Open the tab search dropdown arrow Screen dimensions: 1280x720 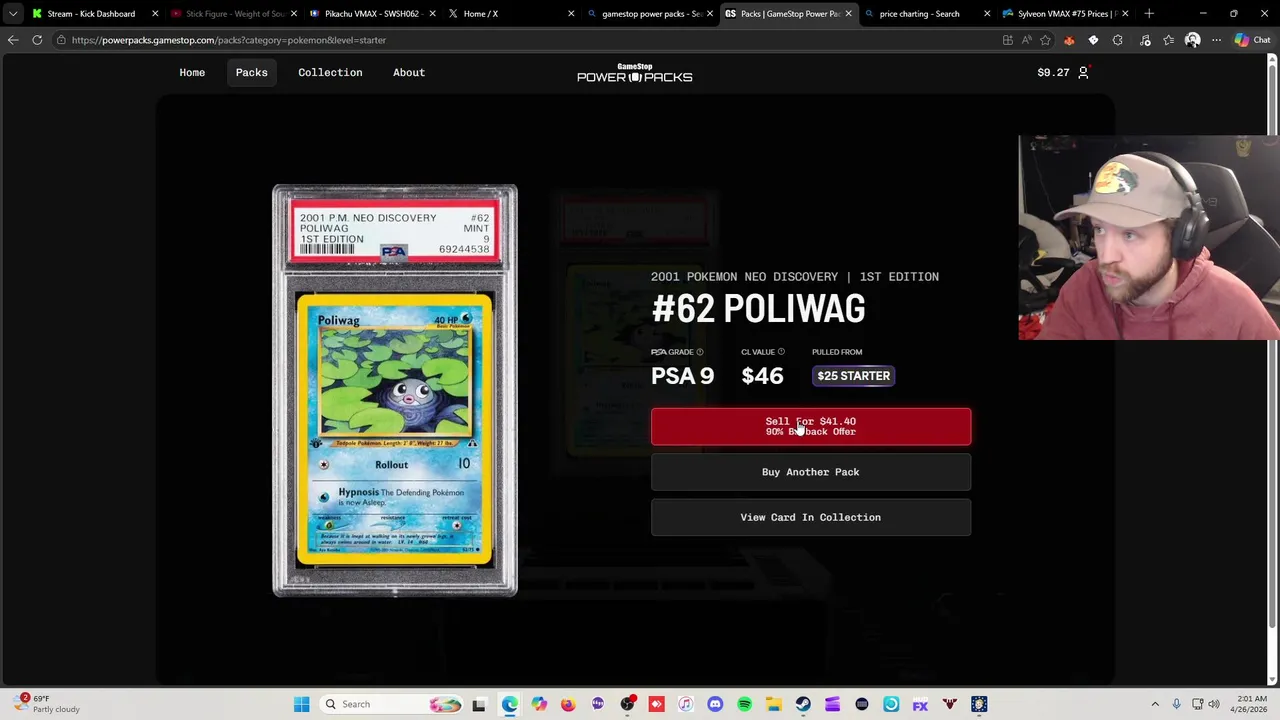click(x=13, y=13)
